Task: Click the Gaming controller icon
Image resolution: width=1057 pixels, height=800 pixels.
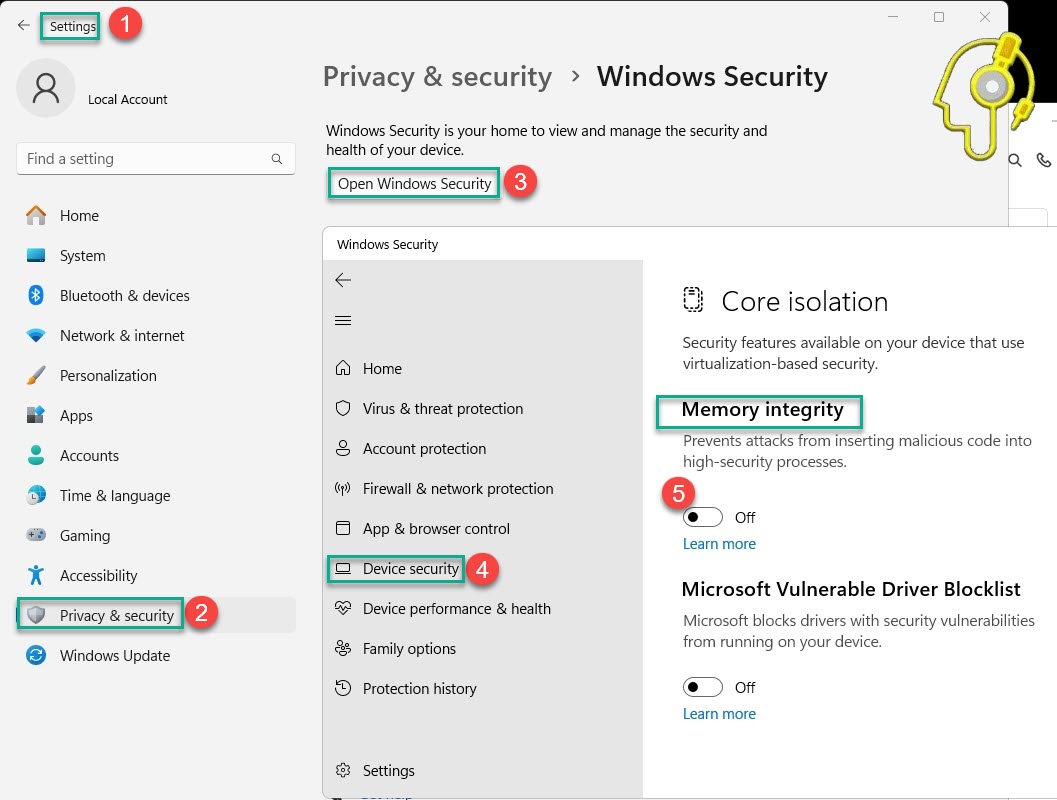Action: 36,535
